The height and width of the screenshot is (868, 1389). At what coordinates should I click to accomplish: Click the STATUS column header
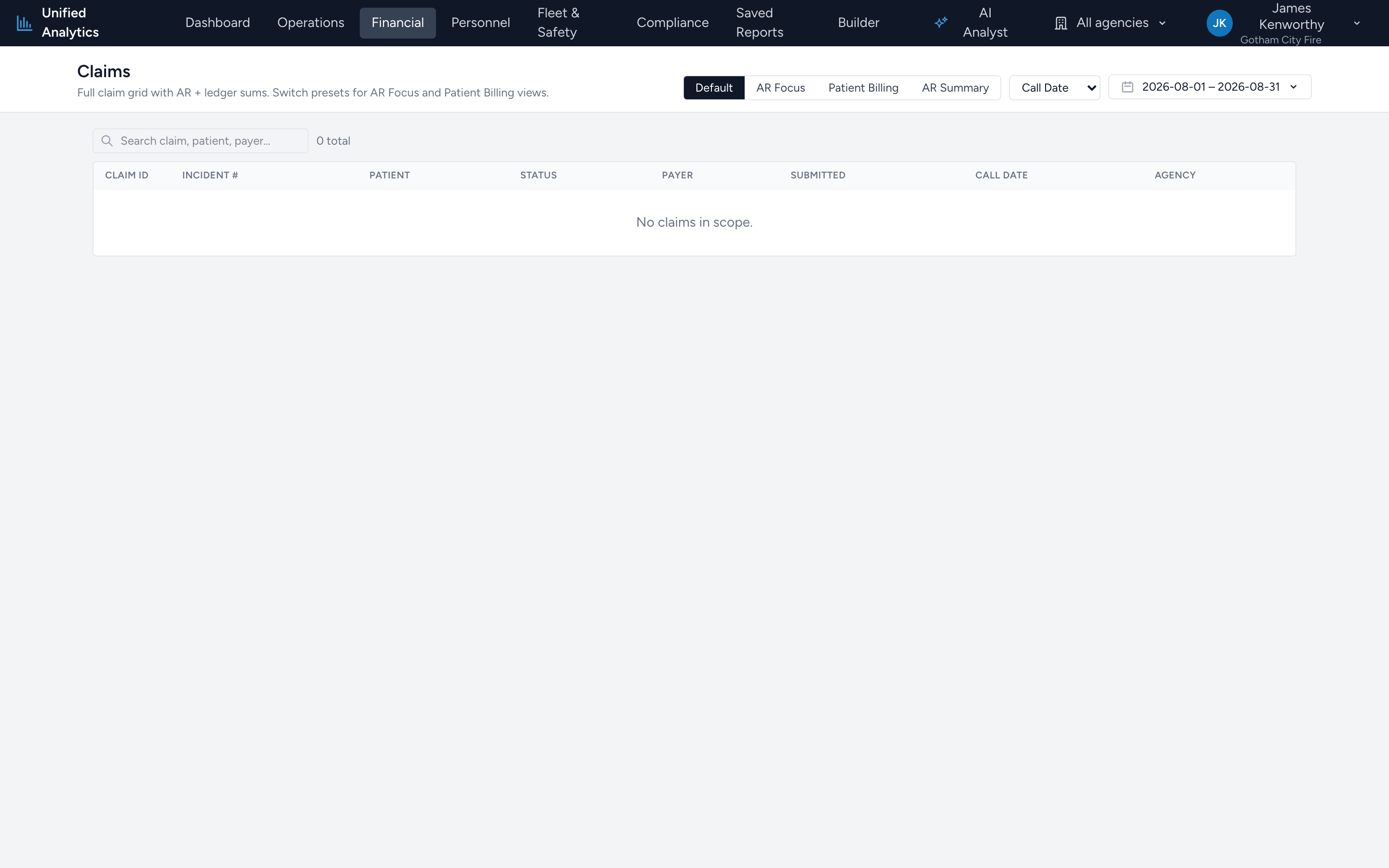point(538,175)
